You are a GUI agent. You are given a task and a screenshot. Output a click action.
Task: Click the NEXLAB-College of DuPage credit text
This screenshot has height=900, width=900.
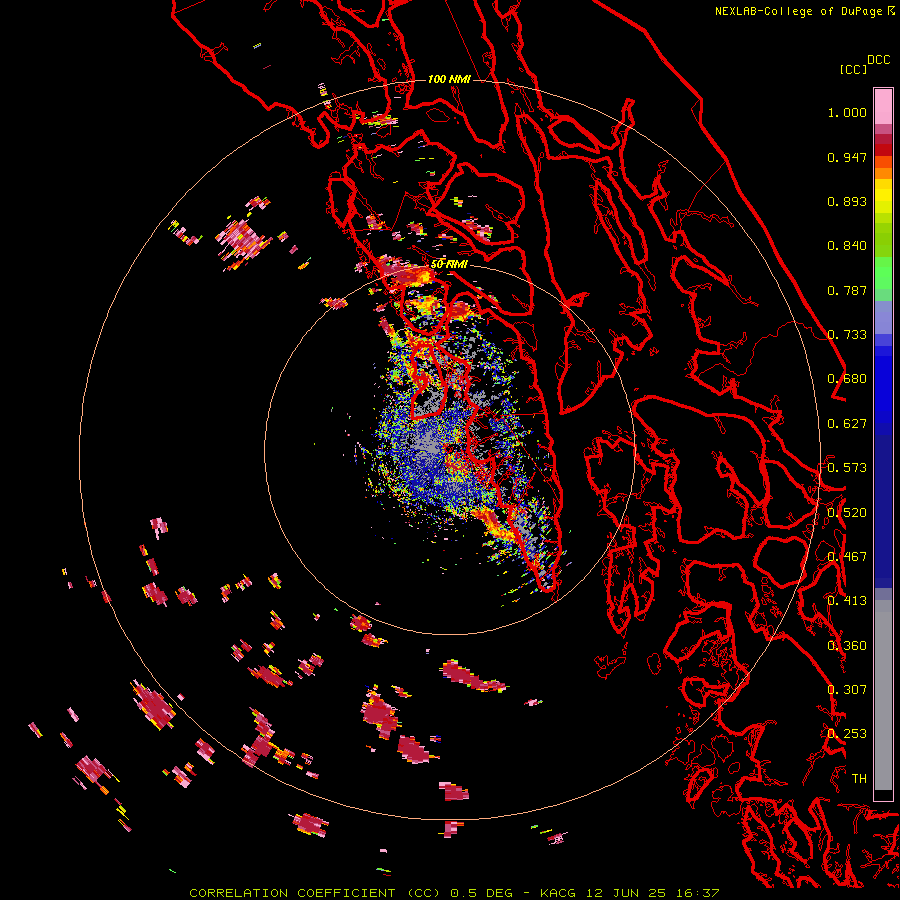tap(798, 11)
